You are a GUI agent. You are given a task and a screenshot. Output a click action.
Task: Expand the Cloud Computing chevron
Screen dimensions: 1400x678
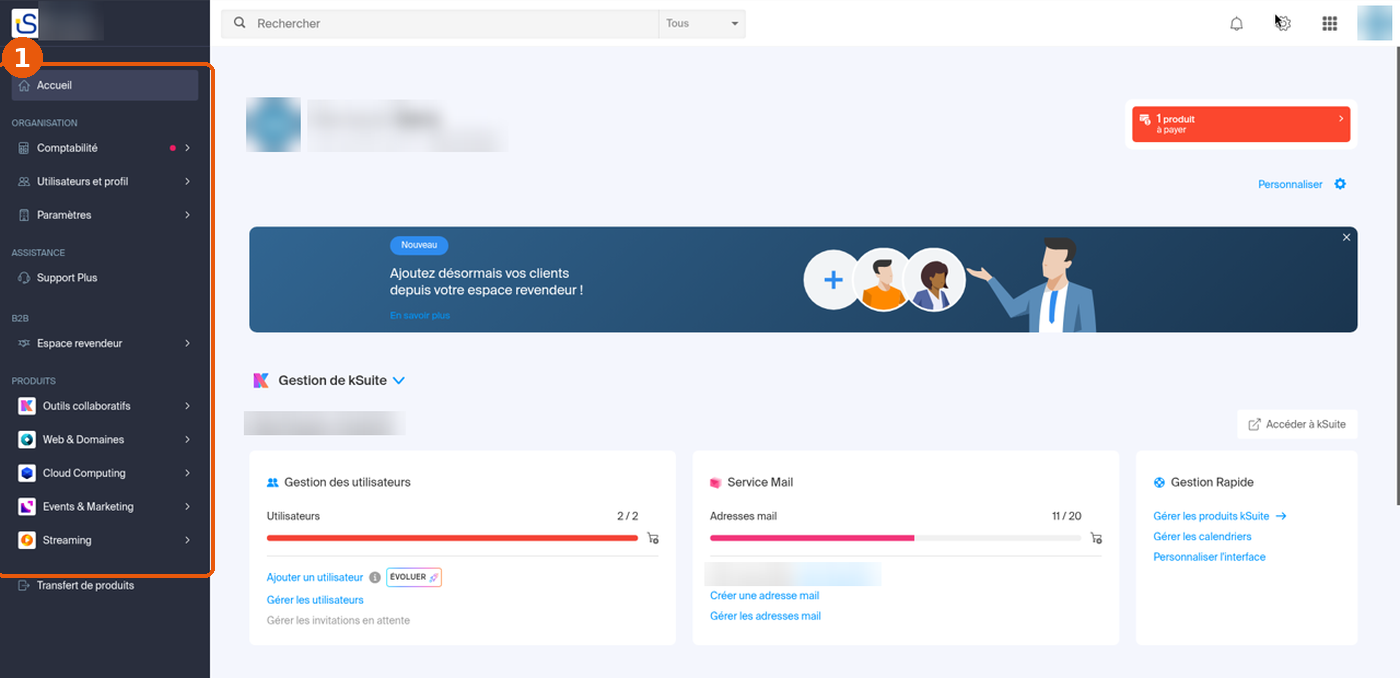(x=187, y=473)
